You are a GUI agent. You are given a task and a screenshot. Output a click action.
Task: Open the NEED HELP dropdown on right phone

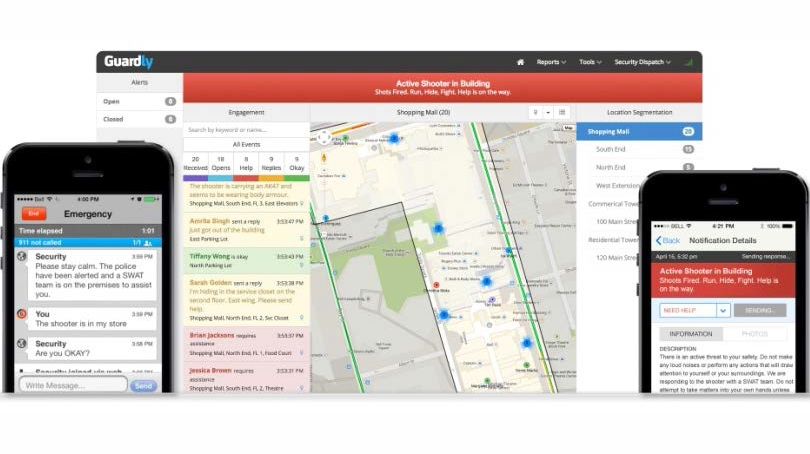(x=694, y=310)
